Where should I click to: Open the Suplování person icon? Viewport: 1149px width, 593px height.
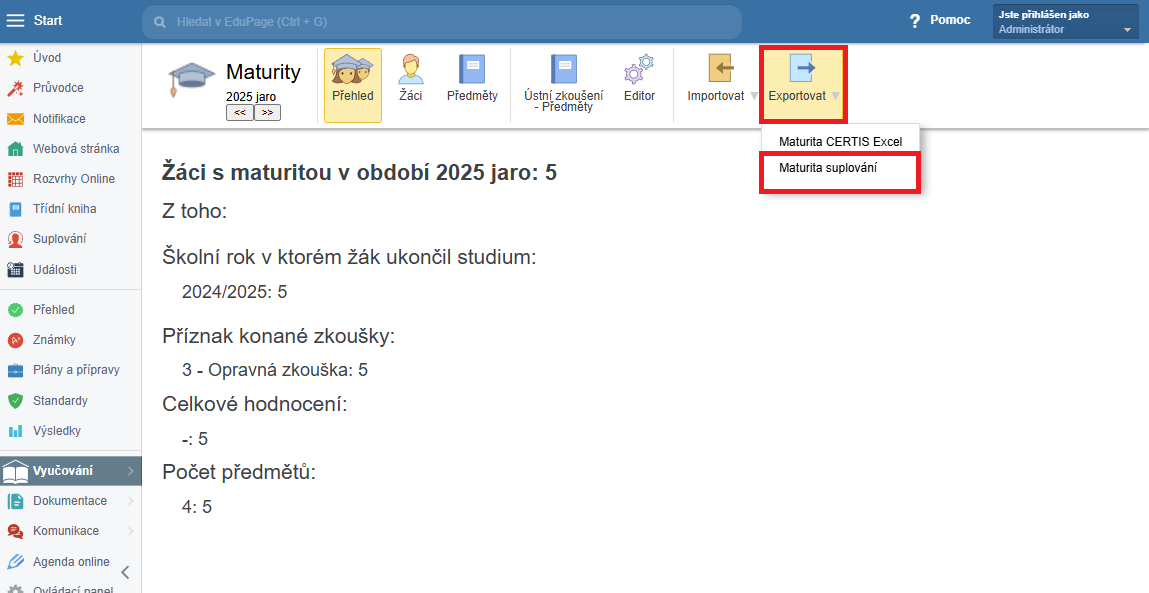[15, 239]
